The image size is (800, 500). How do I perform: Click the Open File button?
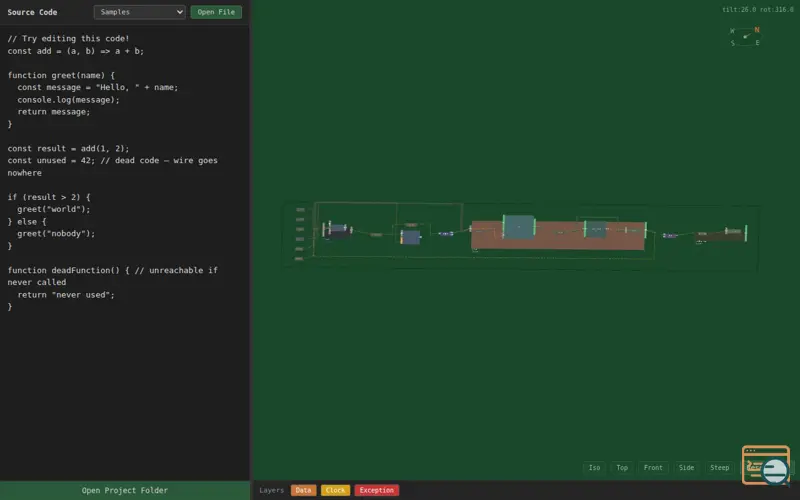[216, 12]
